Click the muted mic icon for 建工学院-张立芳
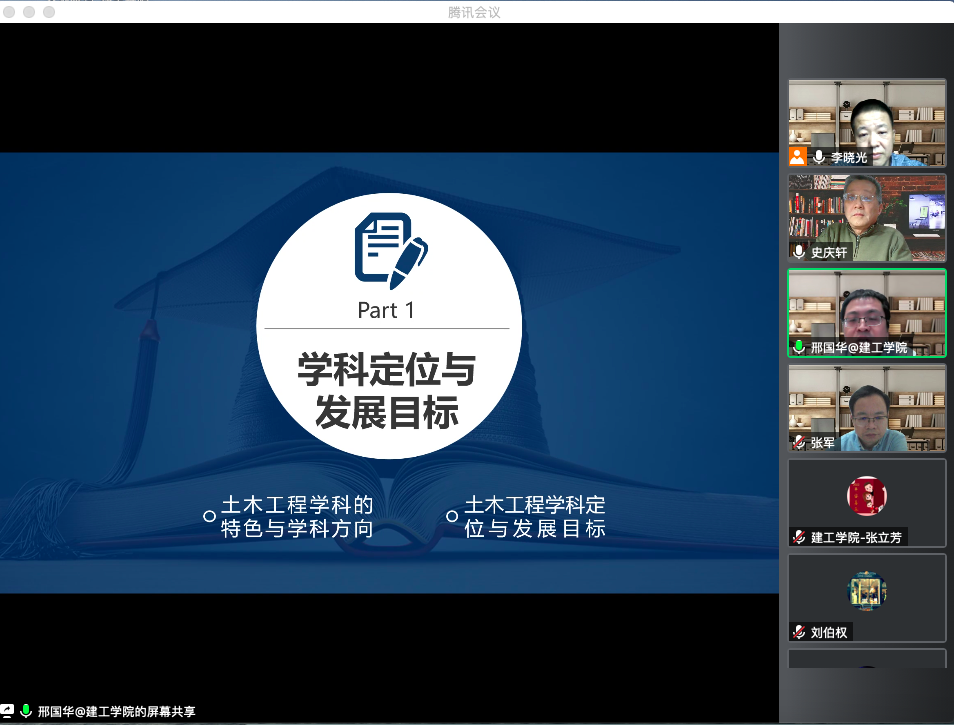954x725 pixels. coord(799,537)
